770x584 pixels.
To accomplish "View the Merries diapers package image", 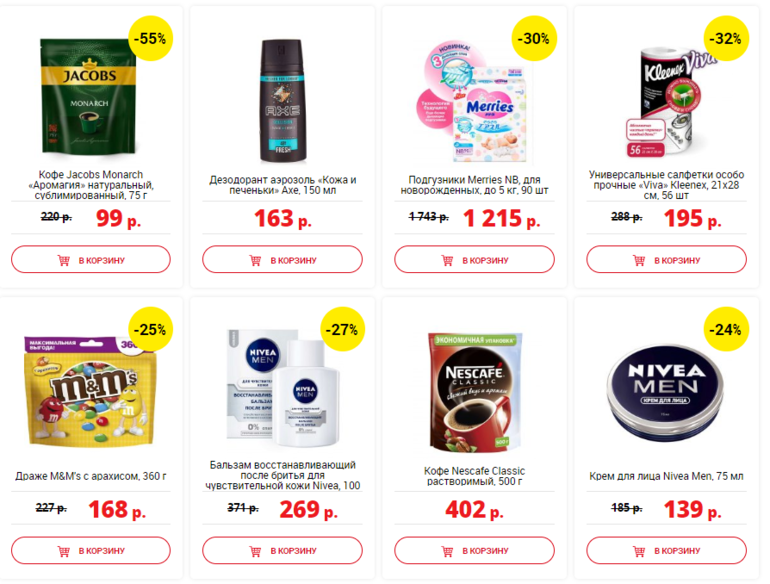I will coord(474,102).
